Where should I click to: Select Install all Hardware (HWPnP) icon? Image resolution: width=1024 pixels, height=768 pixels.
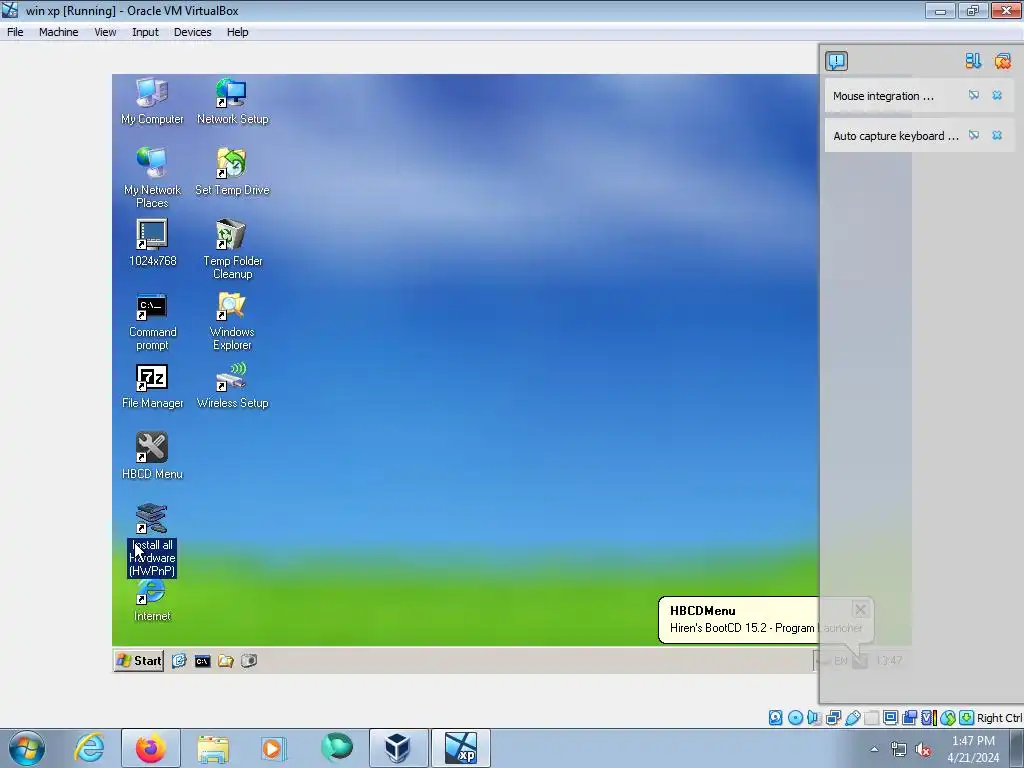click(152, 540)
